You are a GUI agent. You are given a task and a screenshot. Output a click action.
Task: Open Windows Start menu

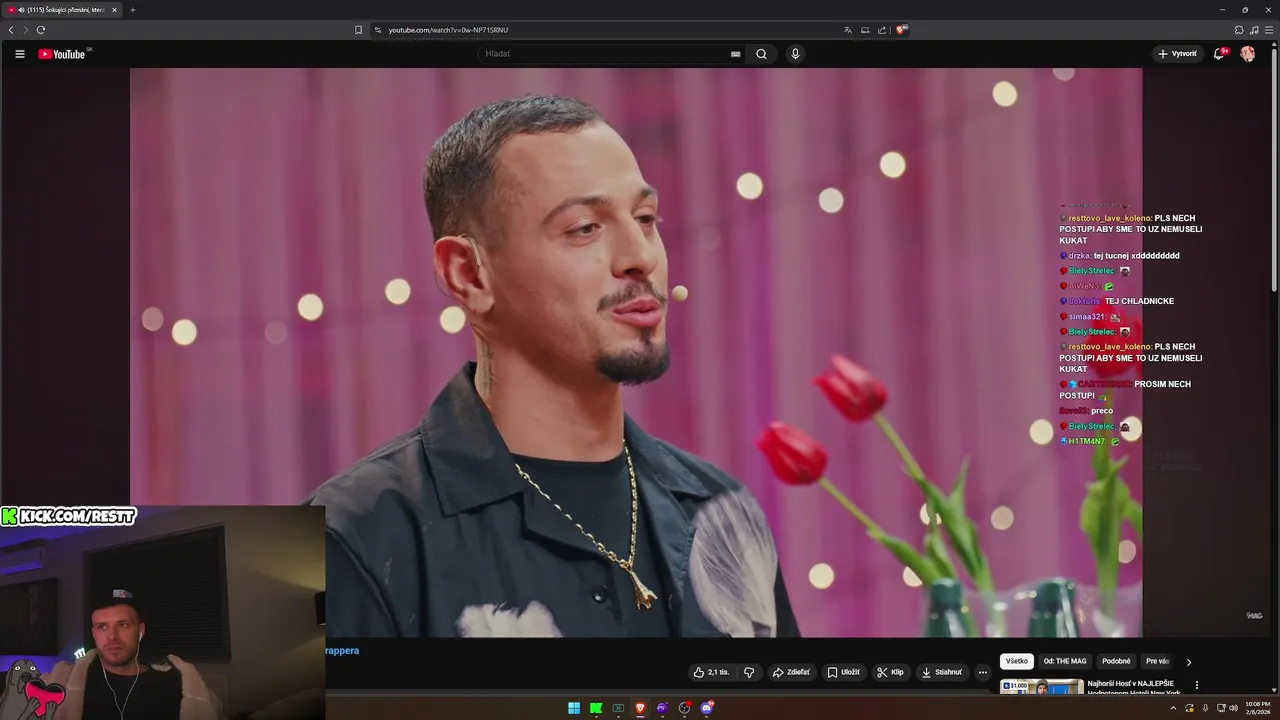click(x=574, y=708)
